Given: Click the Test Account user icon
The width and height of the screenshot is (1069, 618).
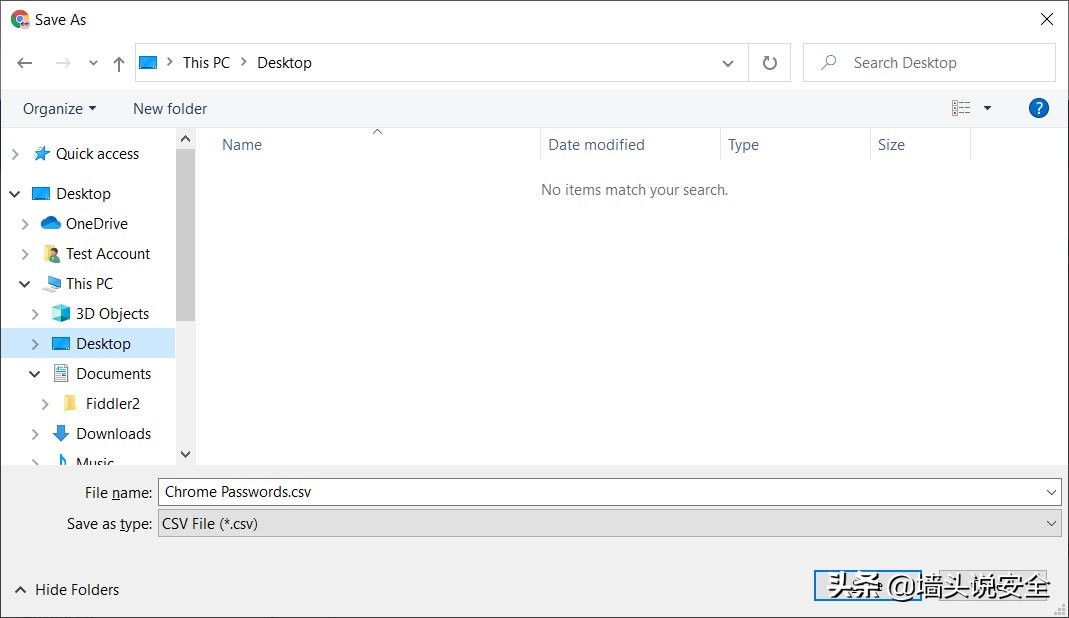Looking at the screenshot, I should click(52, 254).
